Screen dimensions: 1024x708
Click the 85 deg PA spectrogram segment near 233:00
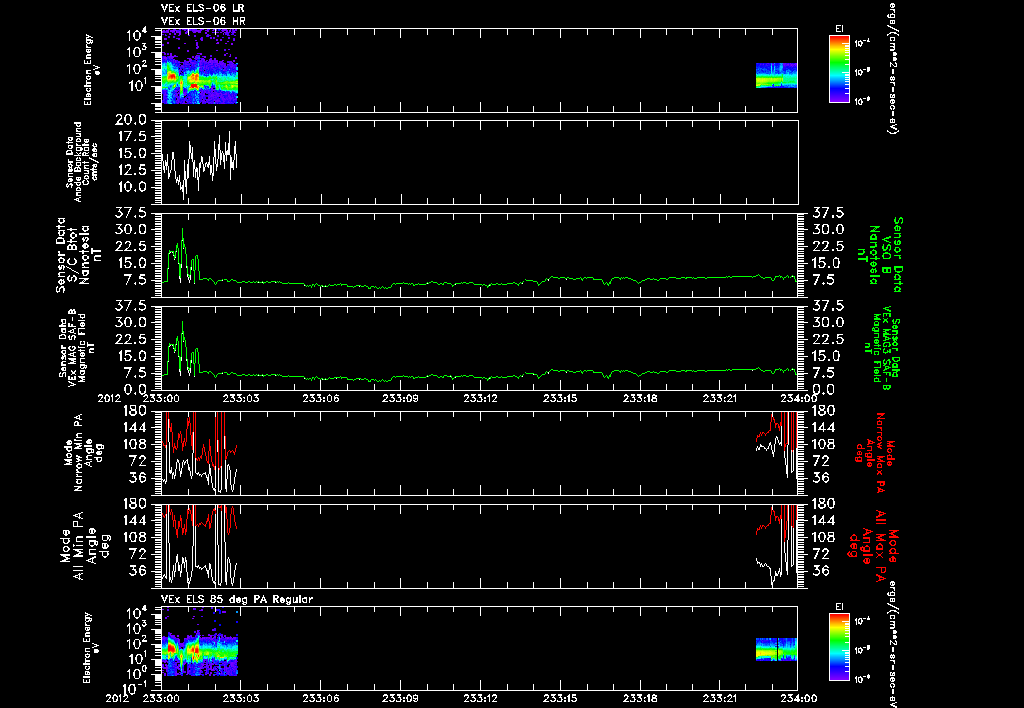pos(199,641)
